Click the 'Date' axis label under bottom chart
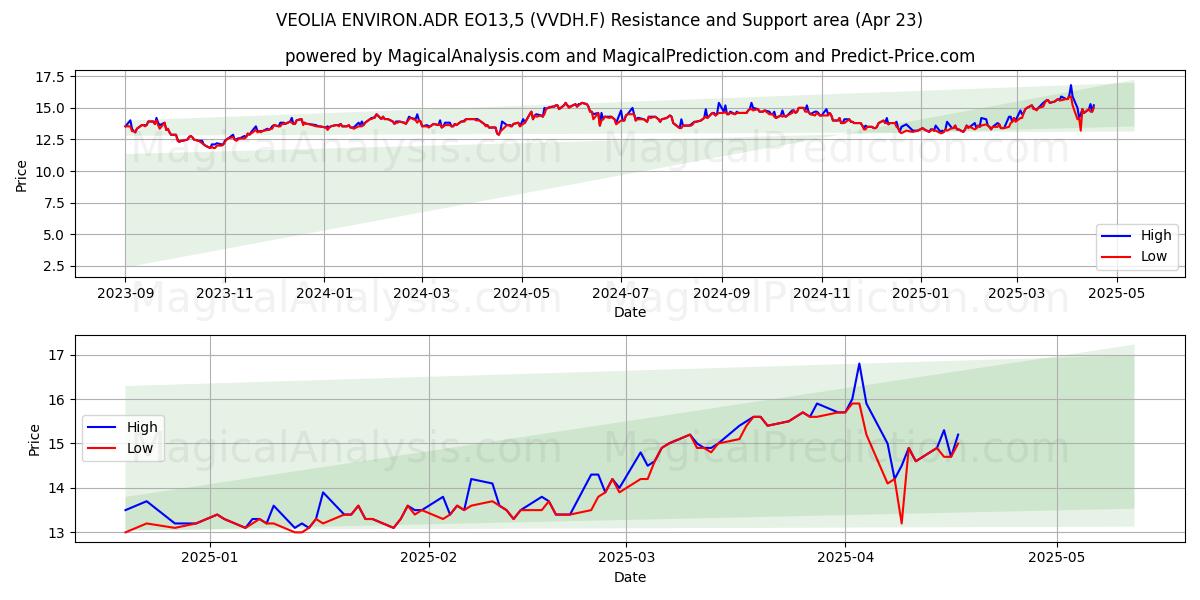 click(630, 577)
